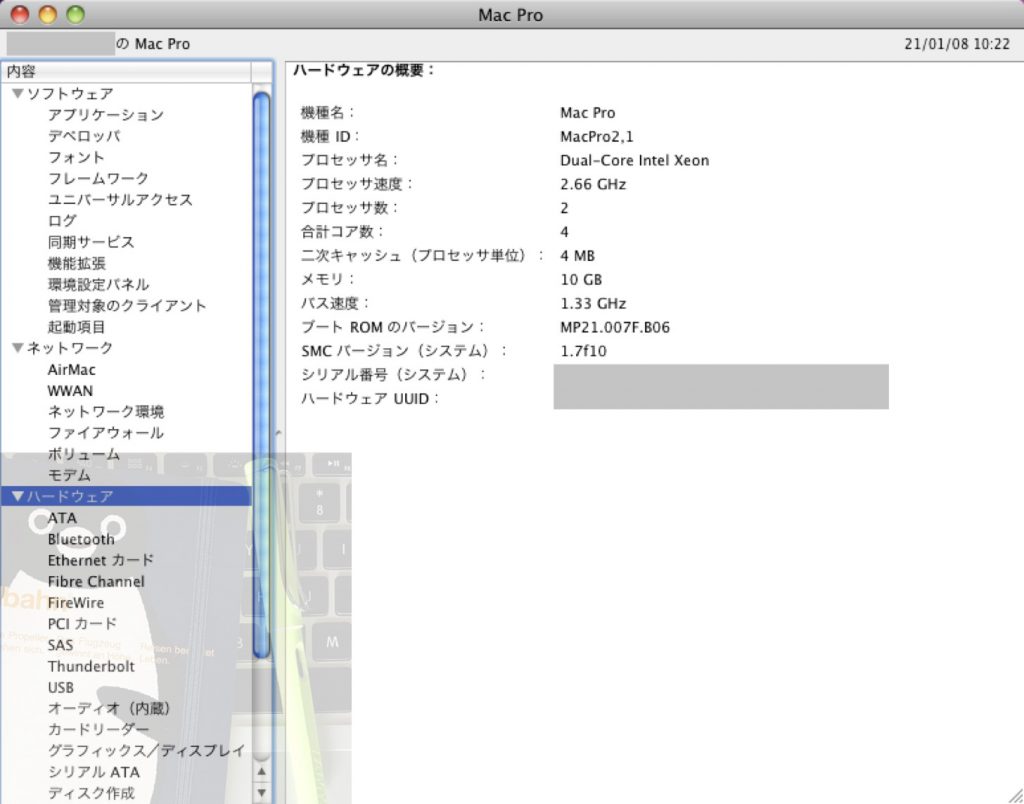This screenshot has width=1024, height=804.
Task: Select ネットワーク環境 in the sidebar
Action: click(106, 411)
